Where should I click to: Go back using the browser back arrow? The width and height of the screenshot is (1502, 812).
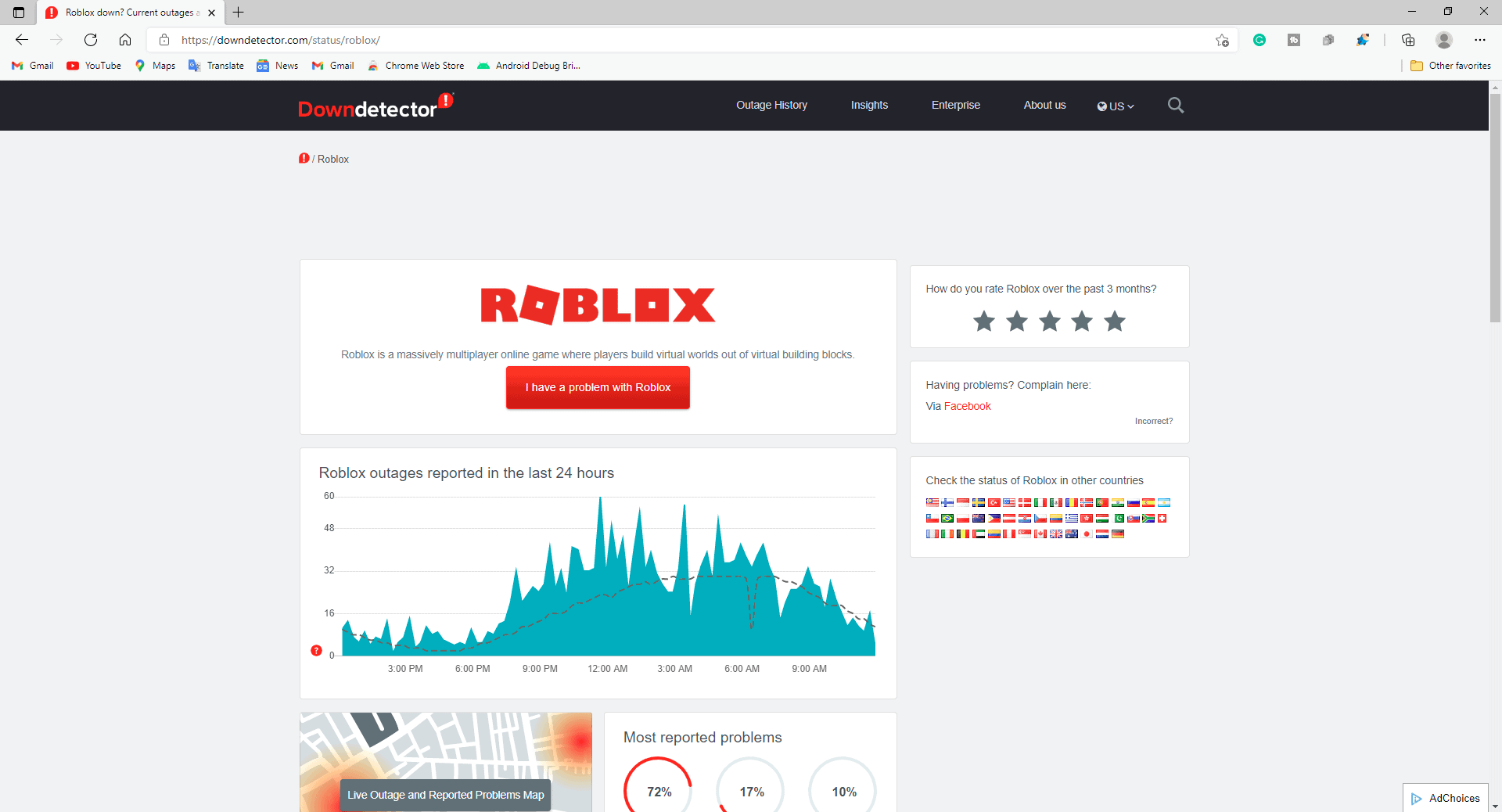click(22, 40)
